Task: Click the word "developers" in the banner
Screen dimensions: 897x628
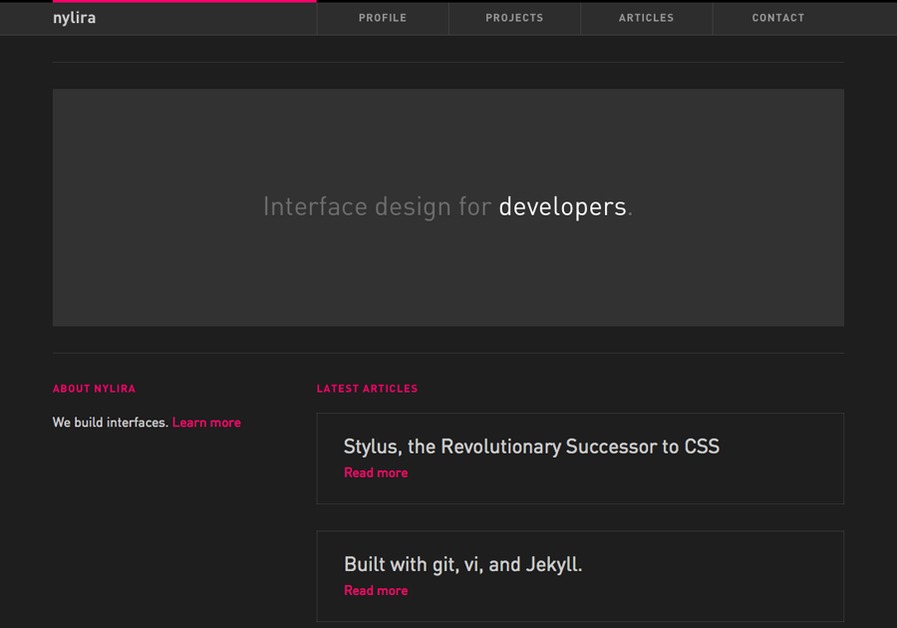Action: coord(562,206)
